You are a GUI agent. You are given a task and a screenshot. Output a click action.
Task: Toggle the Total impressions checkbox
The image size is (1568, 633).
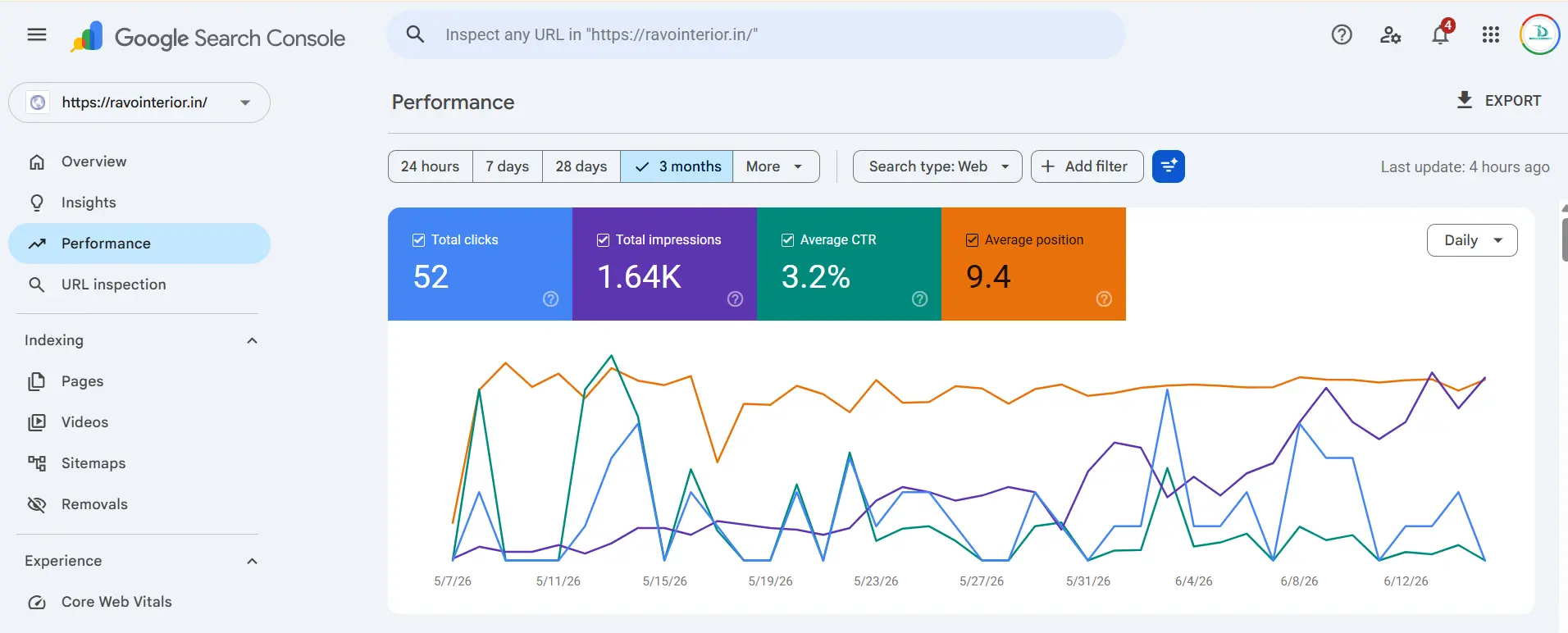pos(603,240)
